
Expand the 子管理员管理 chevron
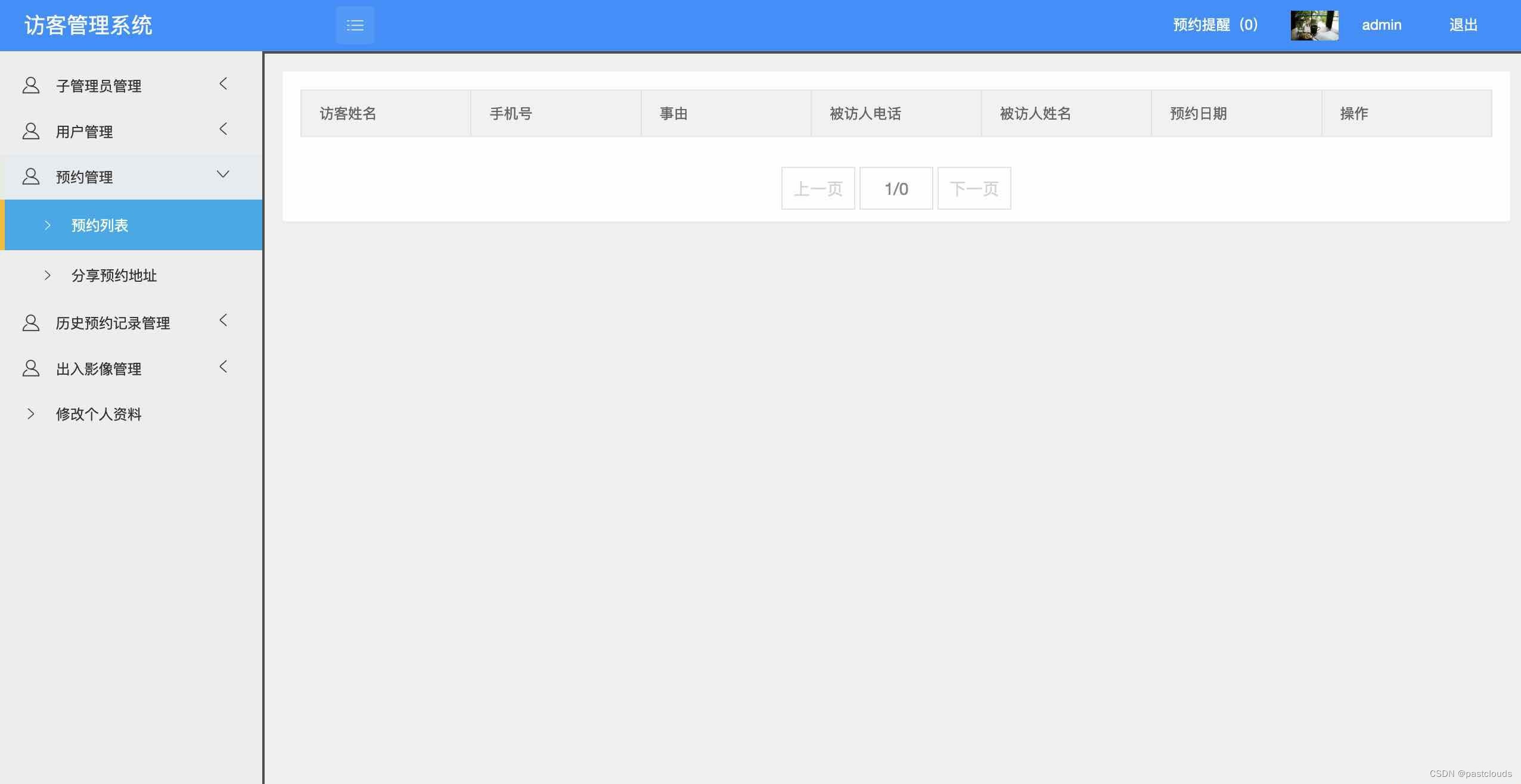[x=224, y=83]
